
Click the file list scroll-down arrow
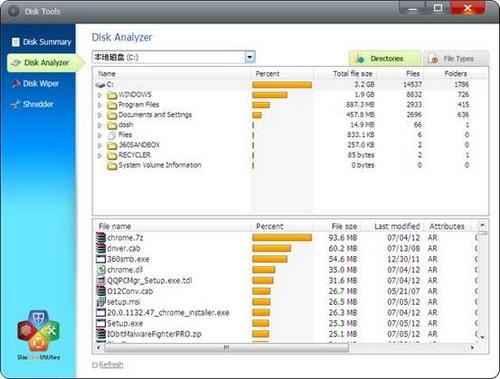coord(482,337)
